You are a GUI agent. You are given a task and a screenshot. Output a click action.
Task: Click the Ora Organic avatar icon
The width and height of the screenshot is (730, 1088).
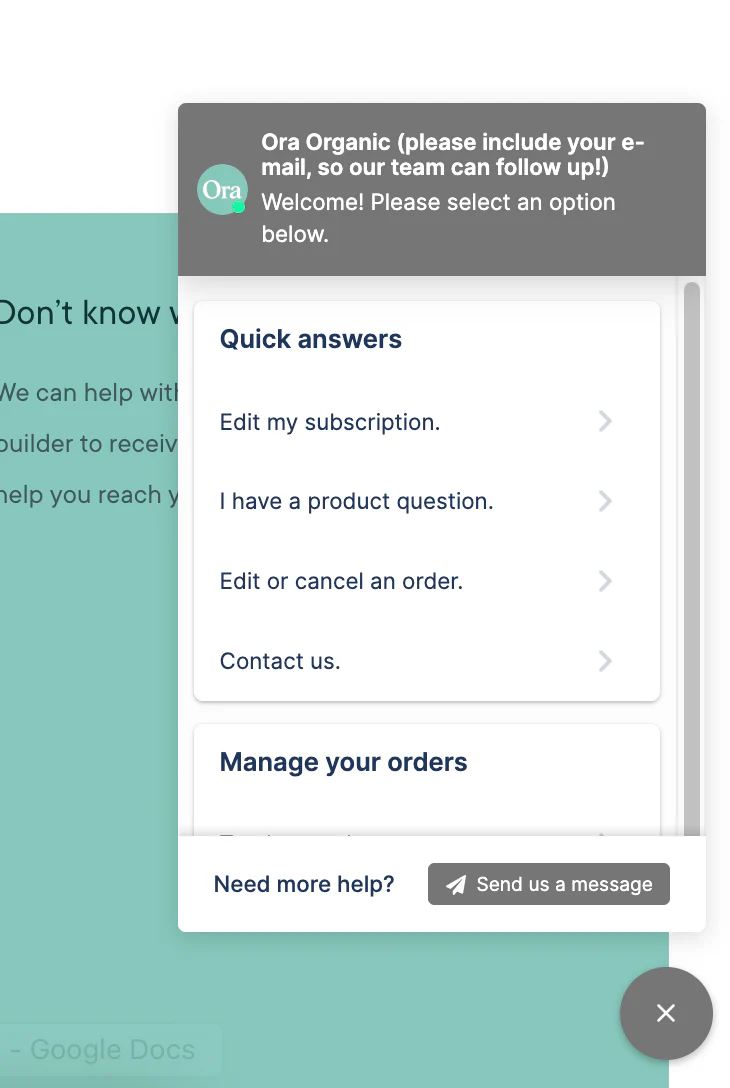[221, 189]
